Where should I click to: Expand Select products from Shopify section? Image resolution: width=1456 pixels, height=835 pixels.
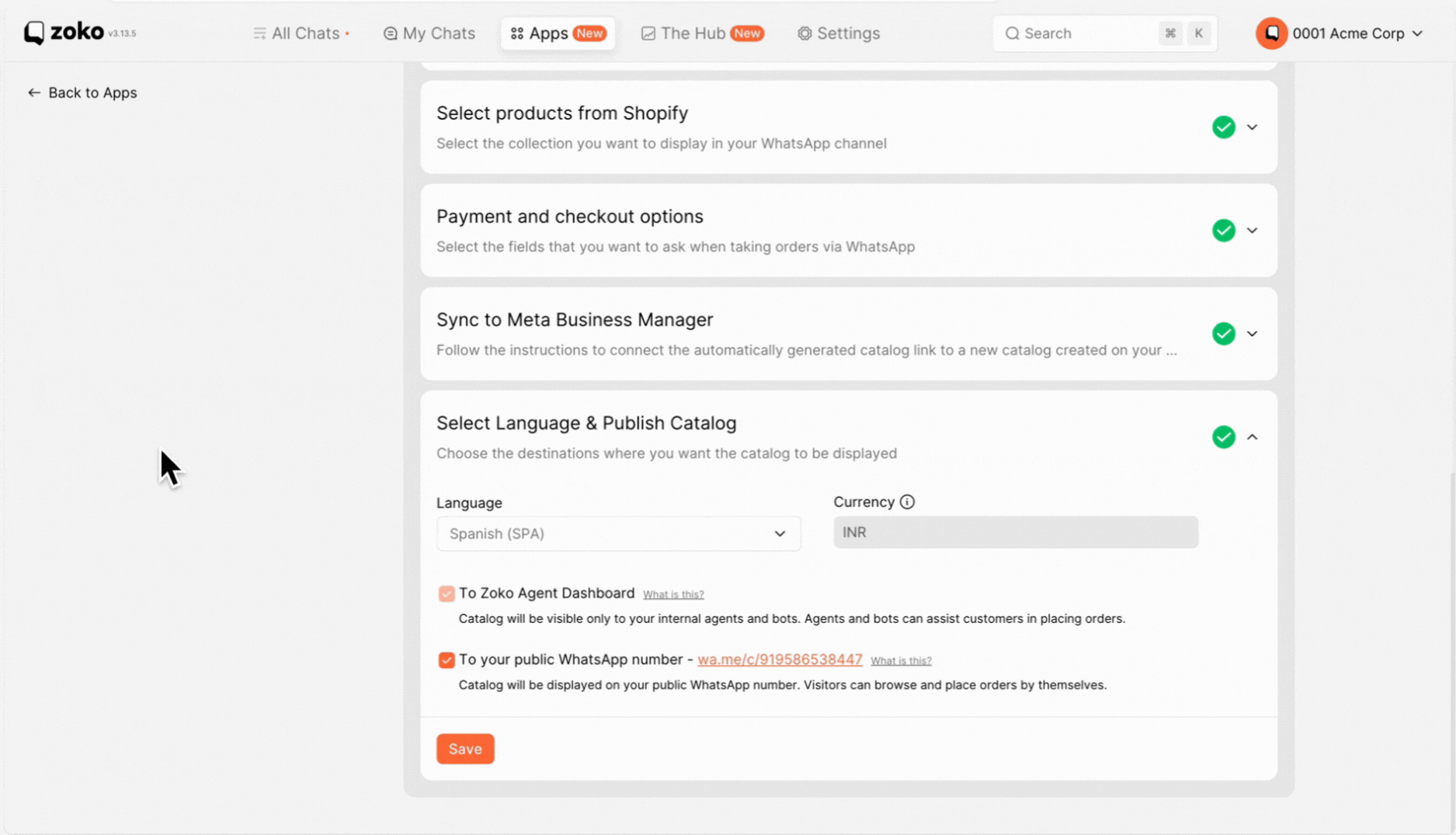[1252, 127]
